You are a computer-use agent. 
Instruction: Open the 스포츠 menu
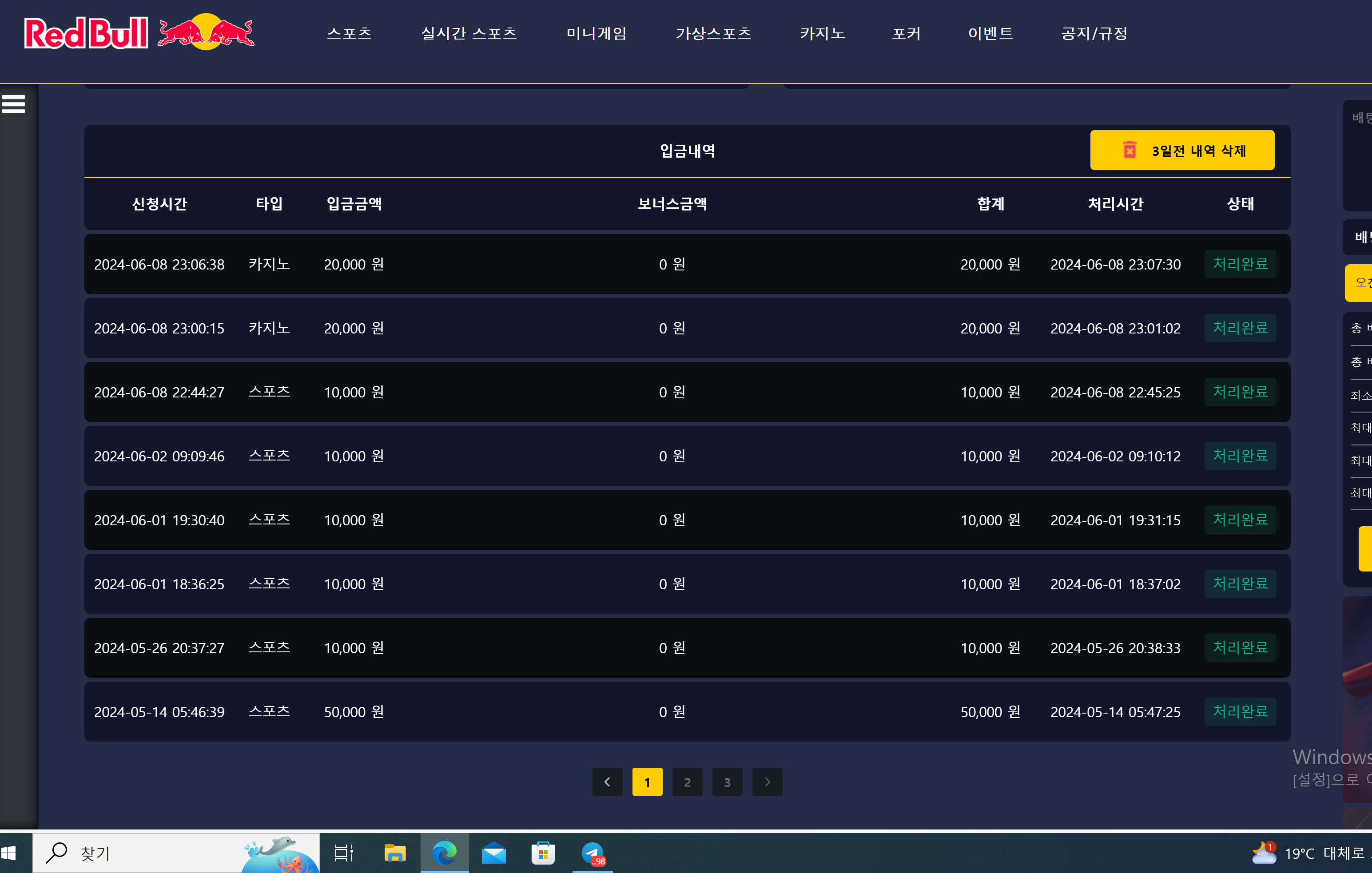coord(349,34)
